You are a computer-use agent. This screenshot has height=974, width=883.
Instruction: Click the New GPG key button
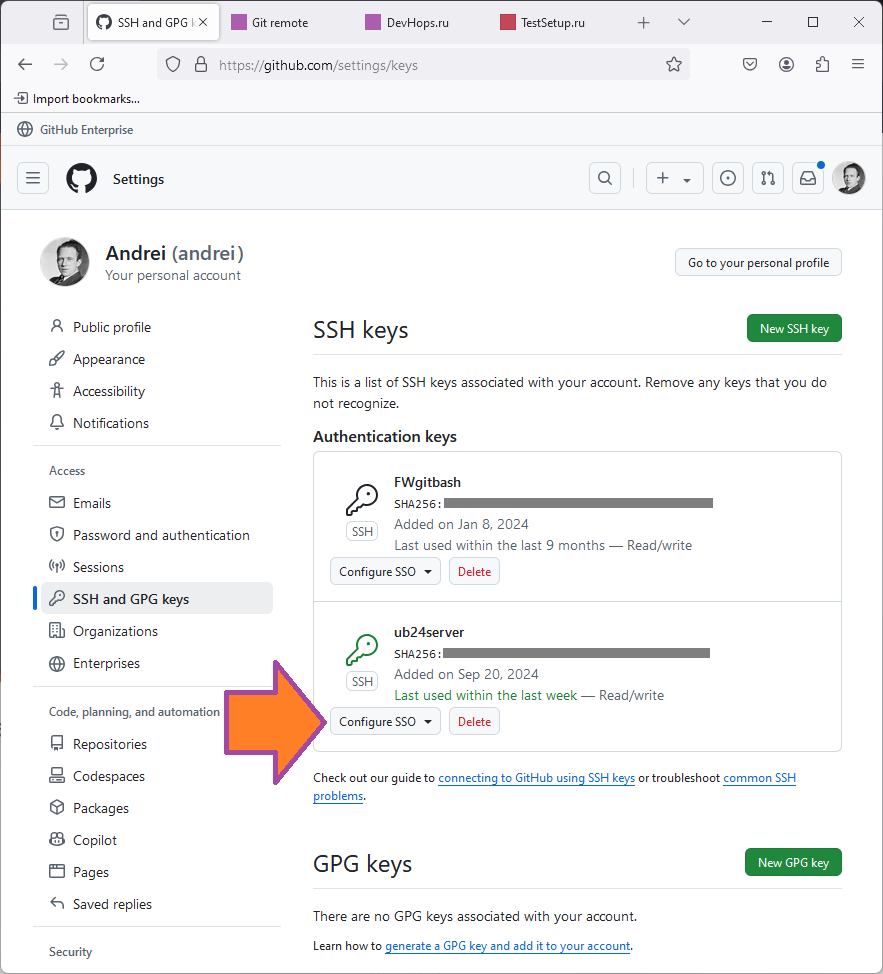(x=794, y=862)
